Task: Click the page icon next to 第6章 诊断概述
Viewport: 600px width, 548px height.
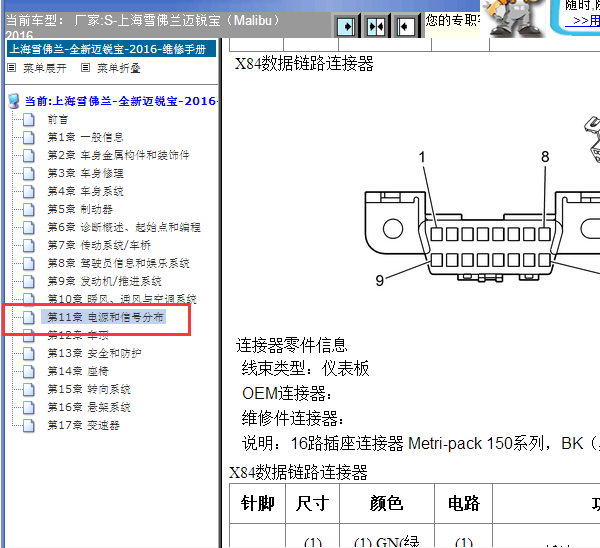Action: (x=29, y=227)
